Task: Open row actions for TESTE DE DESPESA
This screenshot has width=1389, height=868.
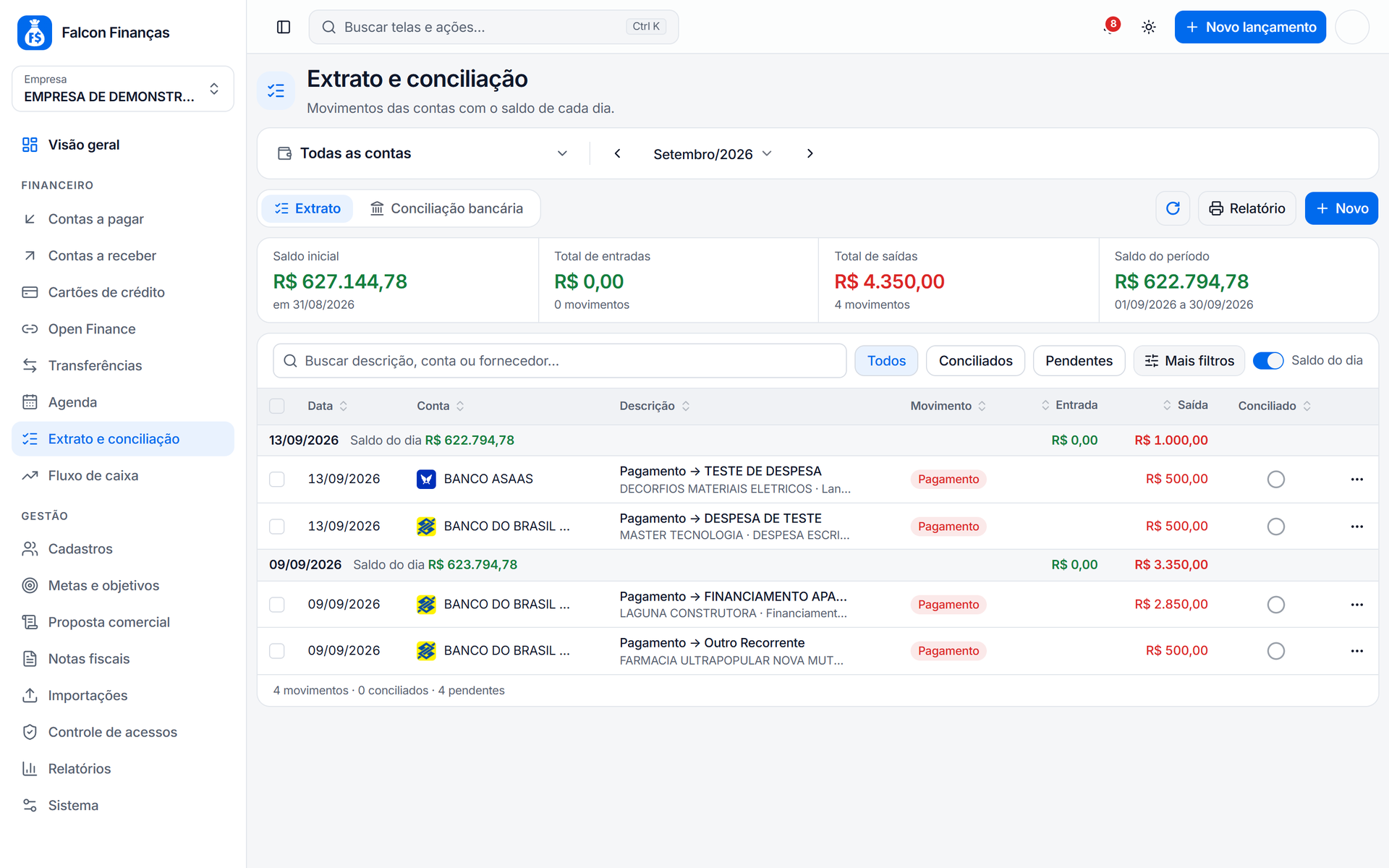Action: (1356, 479)
